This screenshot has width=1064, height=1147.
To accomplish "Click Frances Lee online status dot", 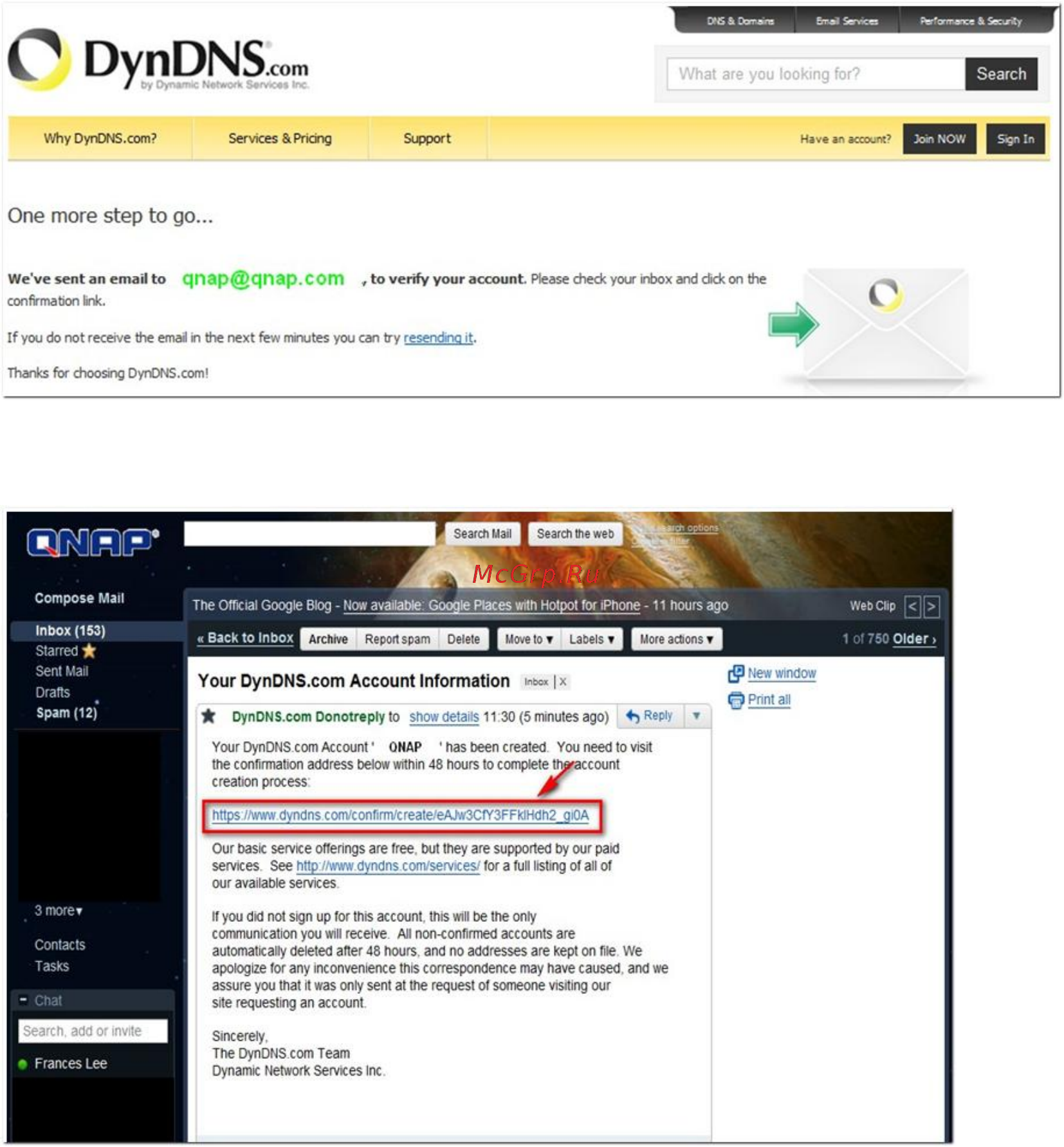I will click(23, 1064).
